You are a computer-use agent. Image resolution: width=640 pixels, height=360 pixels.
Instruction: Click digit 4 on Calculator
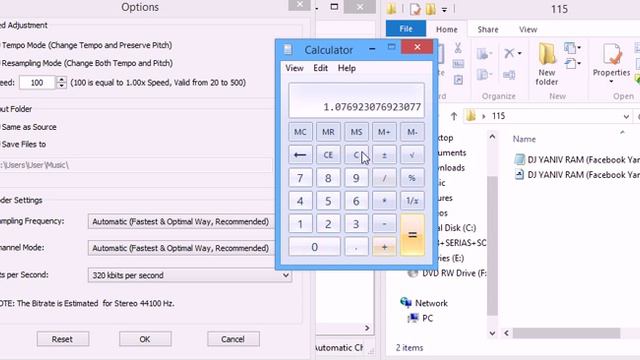point(300,201)
